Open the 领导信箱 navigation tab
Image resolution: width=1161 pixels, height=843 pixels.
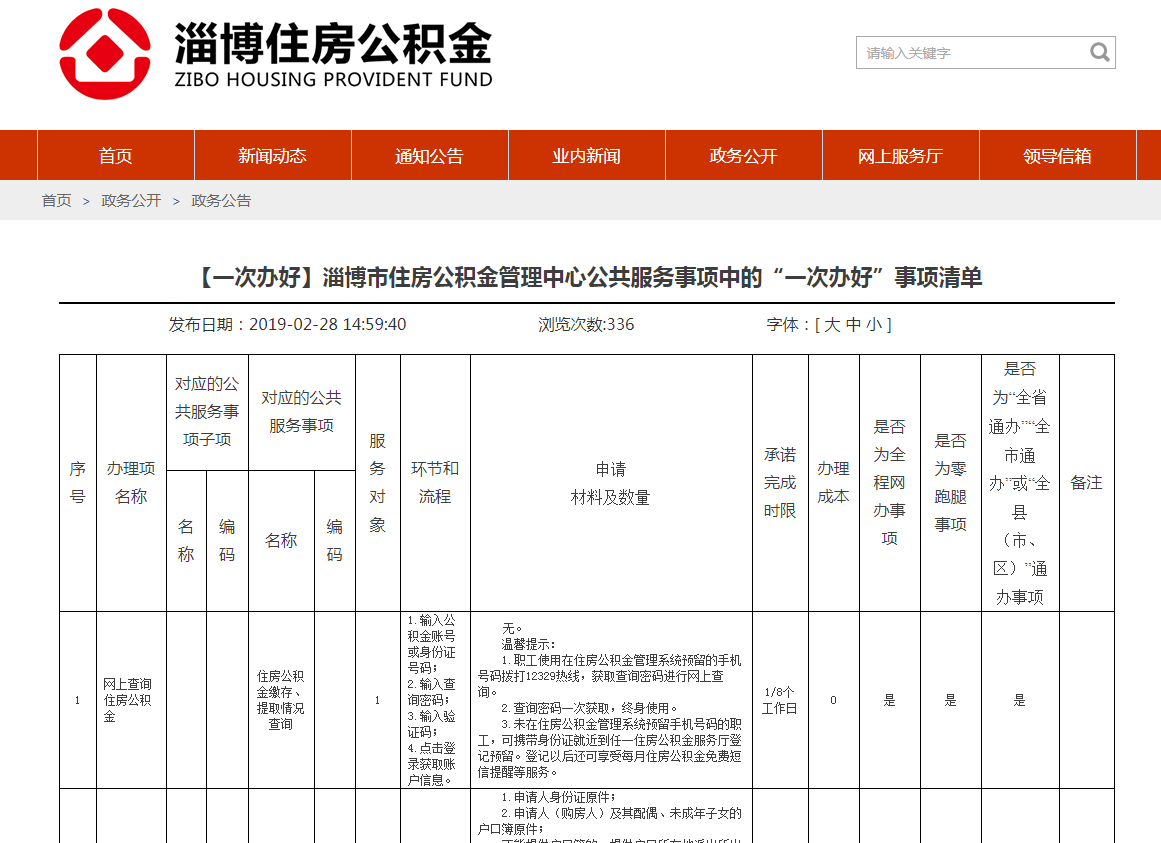pos(1057,155)
